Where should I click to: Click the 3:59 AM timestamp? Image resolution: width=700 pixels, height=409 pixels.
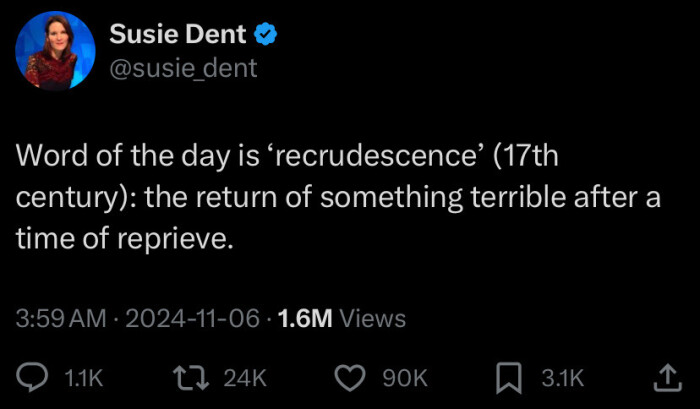61,318
